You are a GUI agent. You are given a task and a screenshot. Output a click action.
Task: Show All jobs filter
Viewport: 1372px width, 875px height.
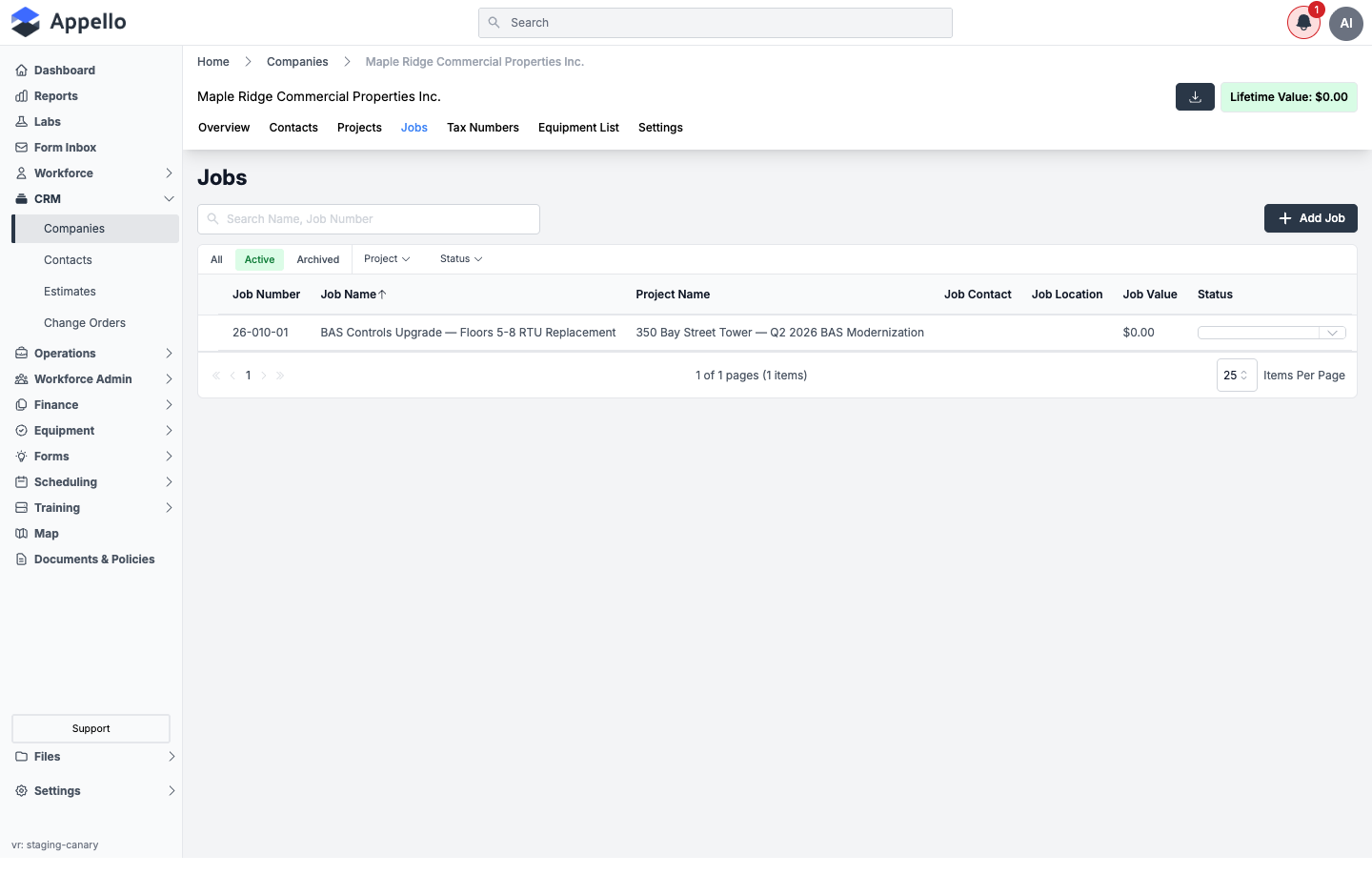tap(216, 259)
